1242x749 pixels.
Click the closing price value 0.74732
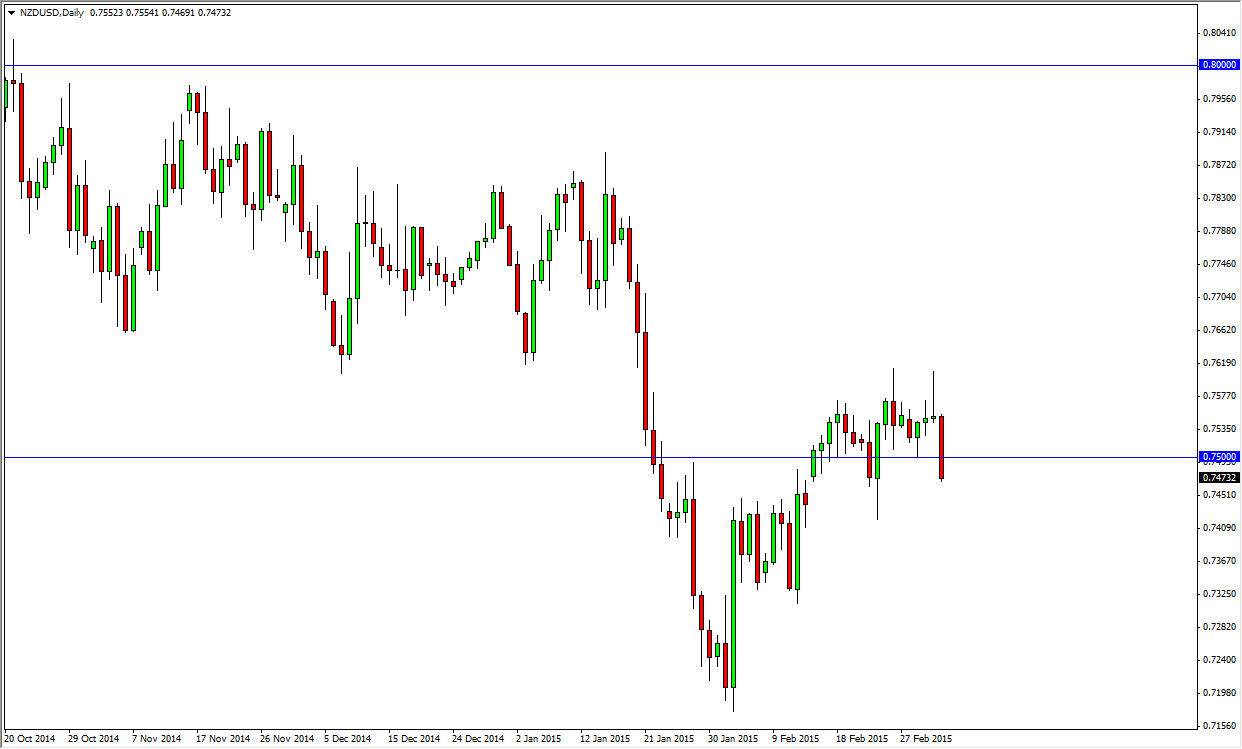coord(215,14)
